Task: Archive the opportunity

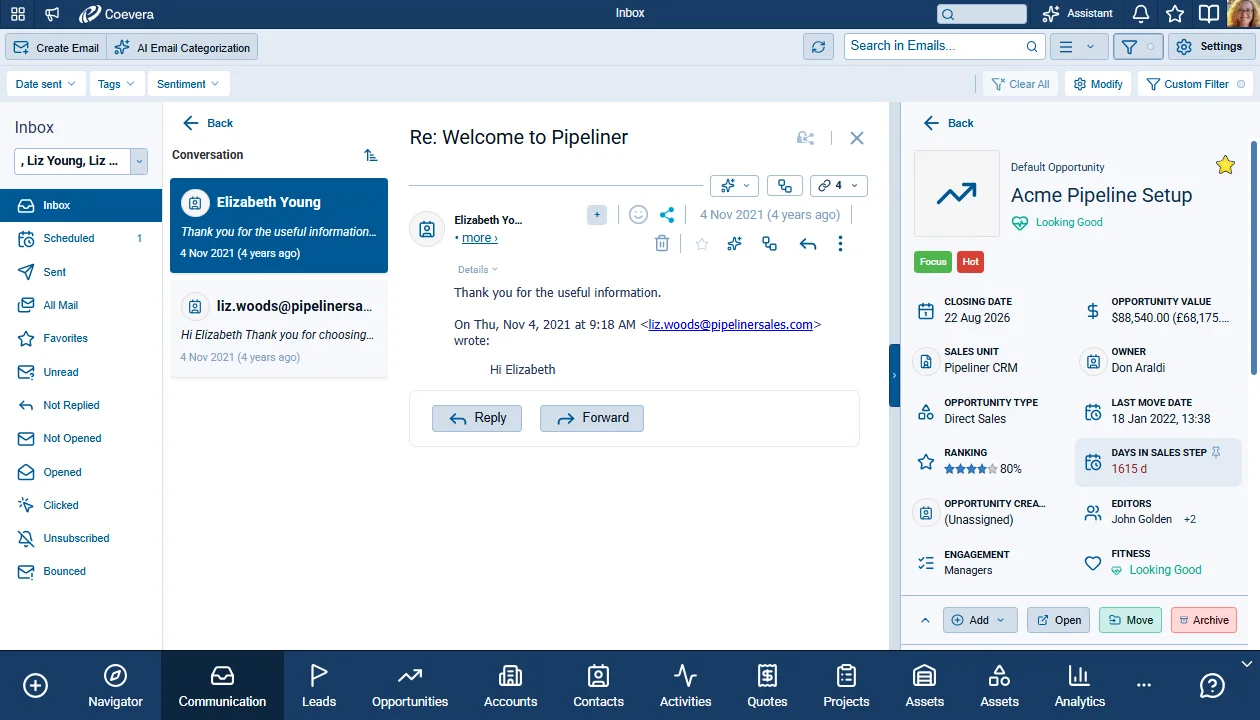Action: (1203, 620)
